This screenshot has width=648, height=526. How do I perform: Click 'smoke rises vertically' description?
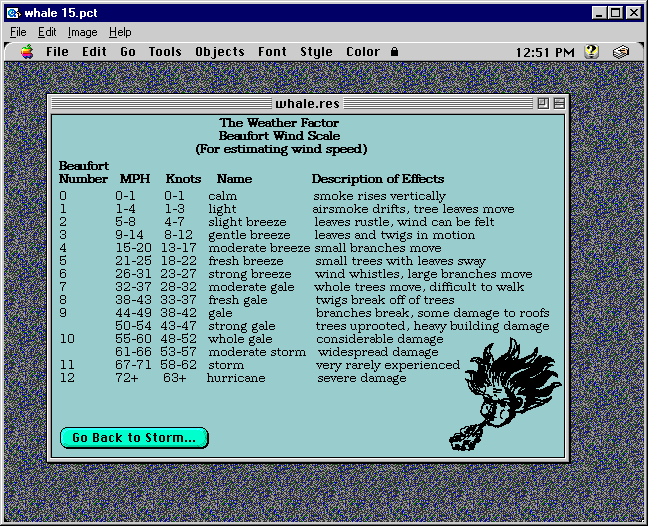pos(379,196)
